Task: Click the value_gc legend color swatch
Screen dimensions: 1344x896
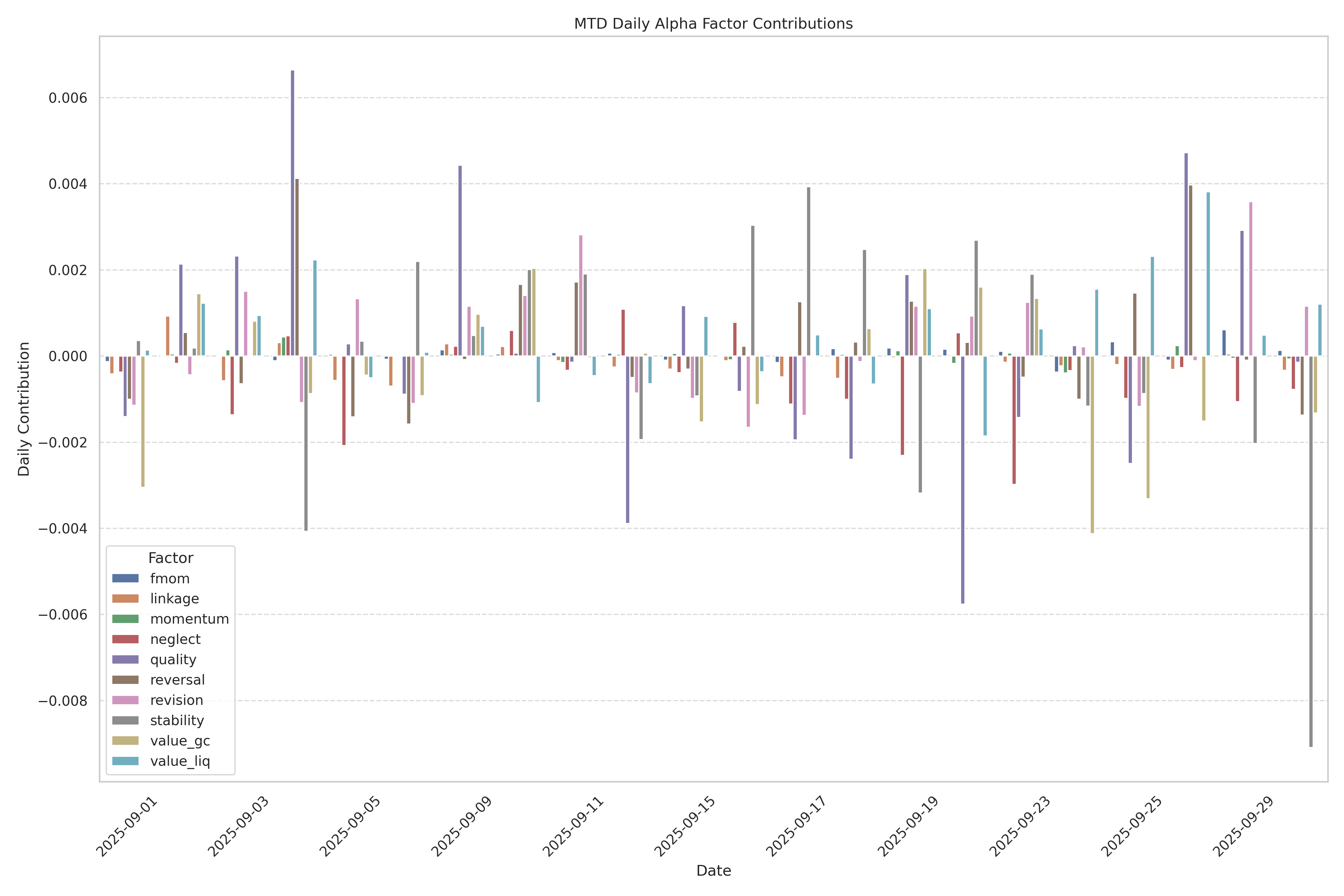Action: point(125,741)
